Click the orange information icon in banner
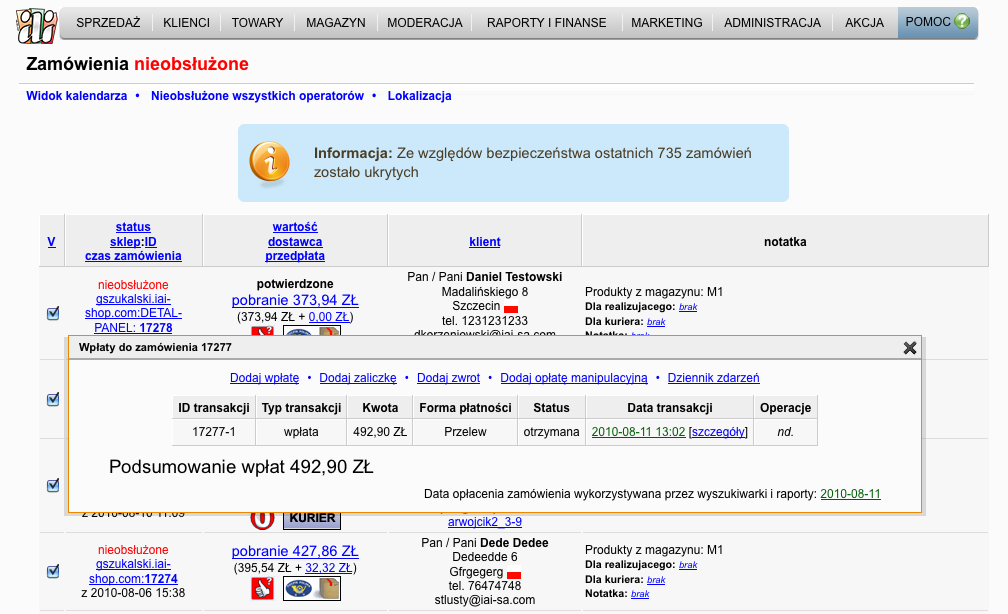The image size is (1008, 614). (x=269, y=163)
